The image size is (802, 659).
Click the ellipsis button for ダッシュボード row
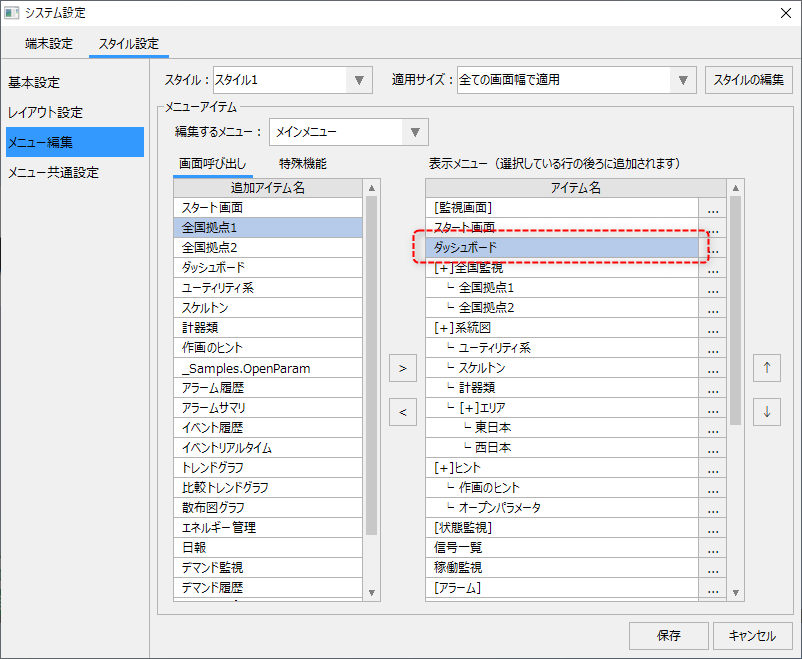(x=712, y=248)
